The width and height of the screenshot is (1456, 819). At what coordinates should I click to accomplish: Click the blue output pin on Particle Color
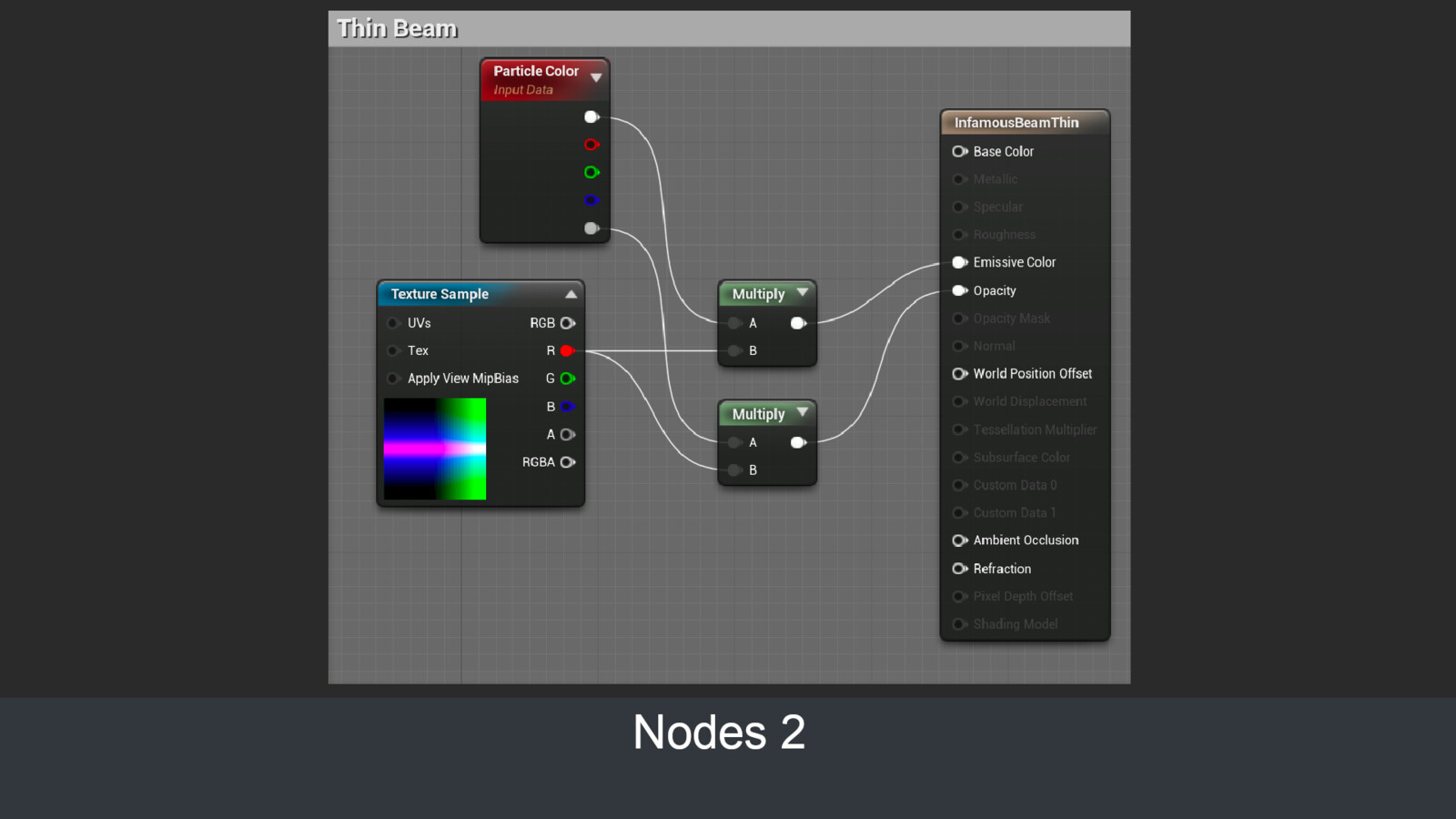click(x=591, y=200)
